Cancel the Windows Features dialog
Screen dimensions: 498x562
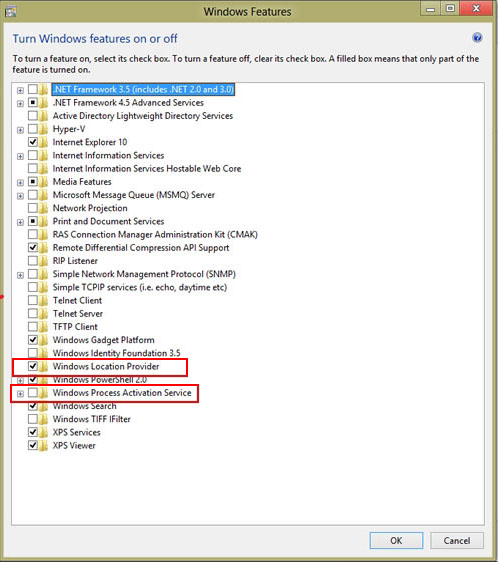pos(457,540)
